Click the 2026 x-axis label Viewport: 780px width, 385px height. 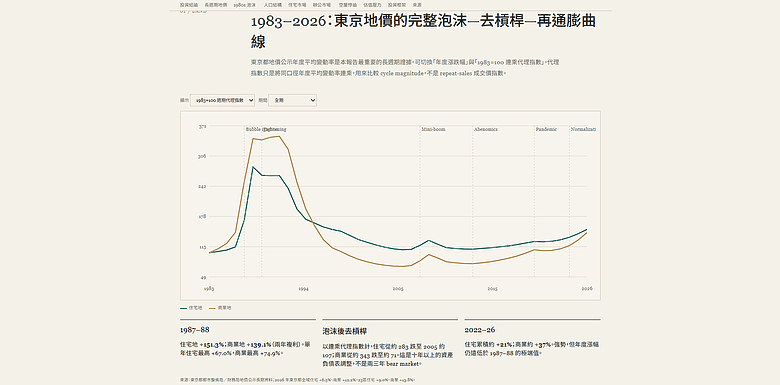click(587, 289)
